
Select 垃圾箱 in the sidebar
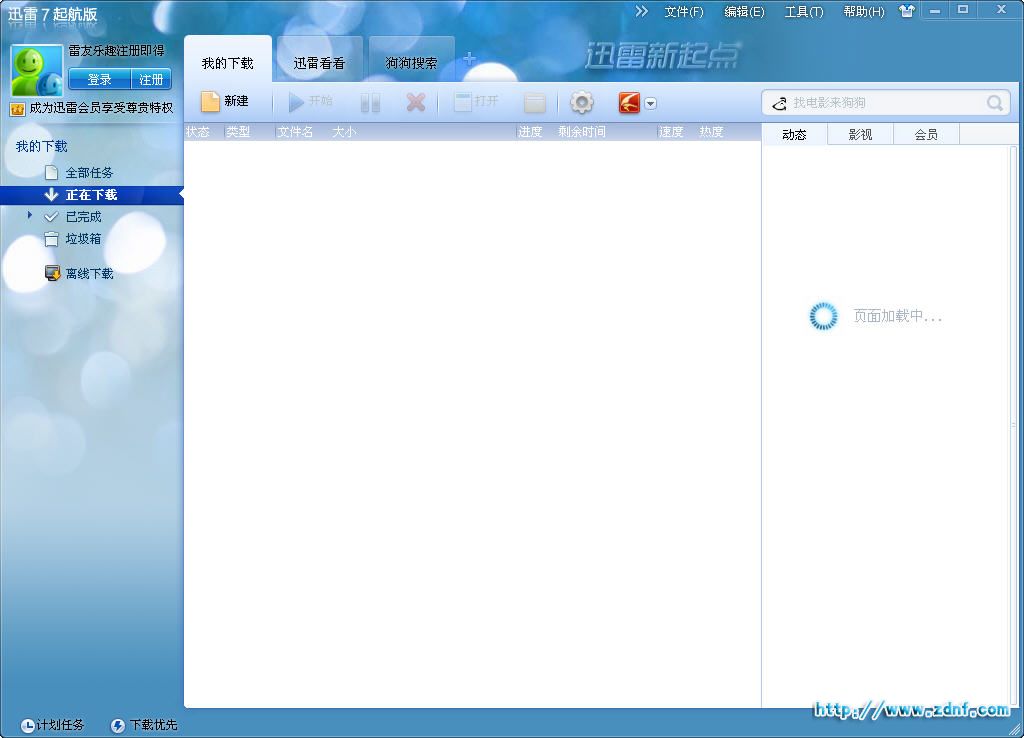coord(84,238)
